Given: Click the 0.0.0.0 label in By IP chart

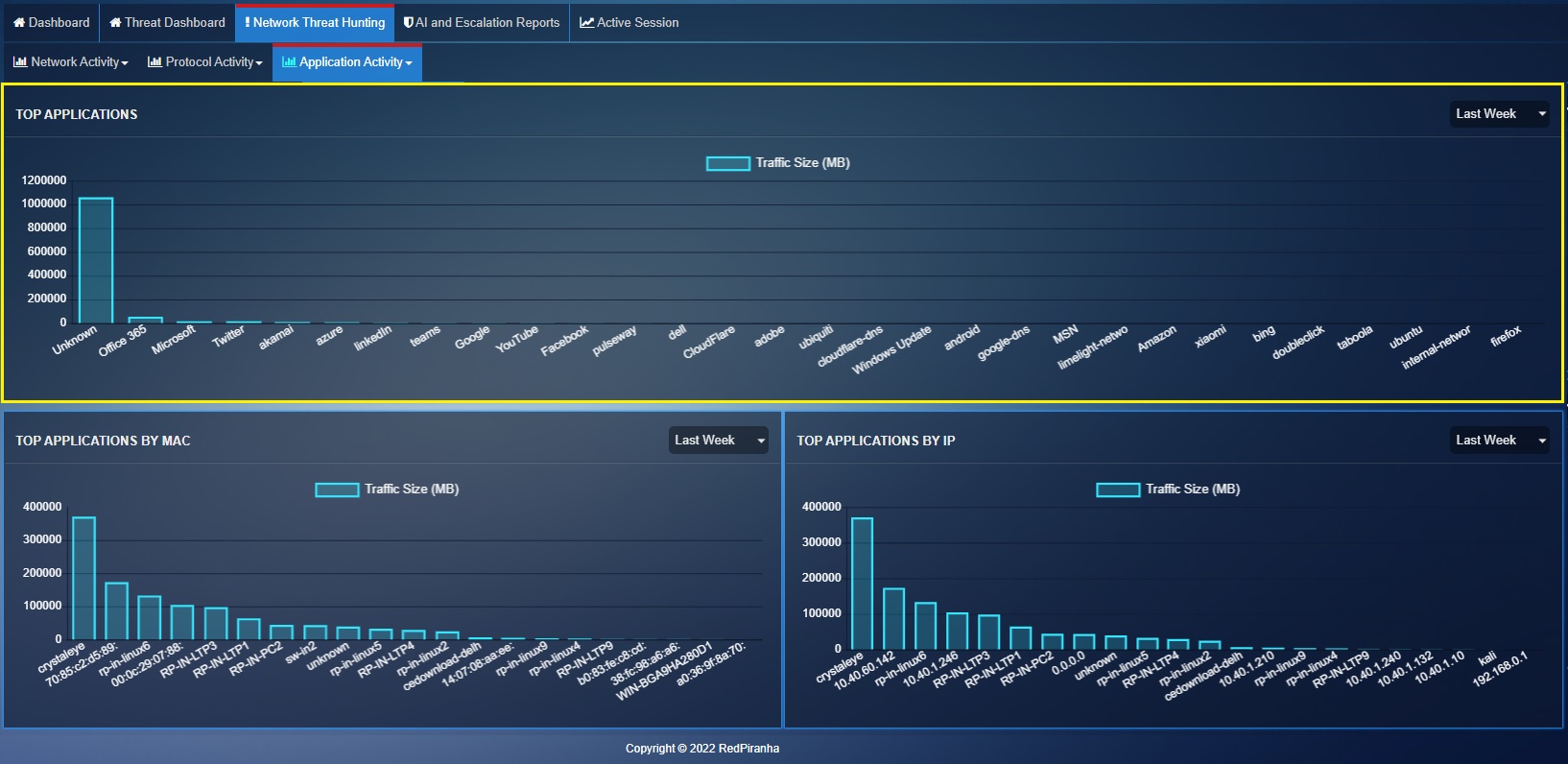Looking at the screenshot, I should pos(1068,663).
